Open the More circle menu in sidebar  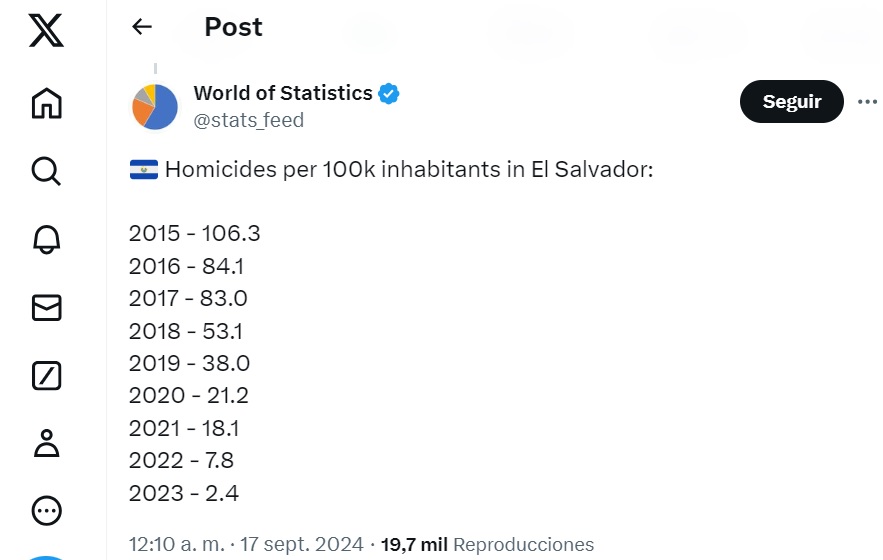click(46, 512)
